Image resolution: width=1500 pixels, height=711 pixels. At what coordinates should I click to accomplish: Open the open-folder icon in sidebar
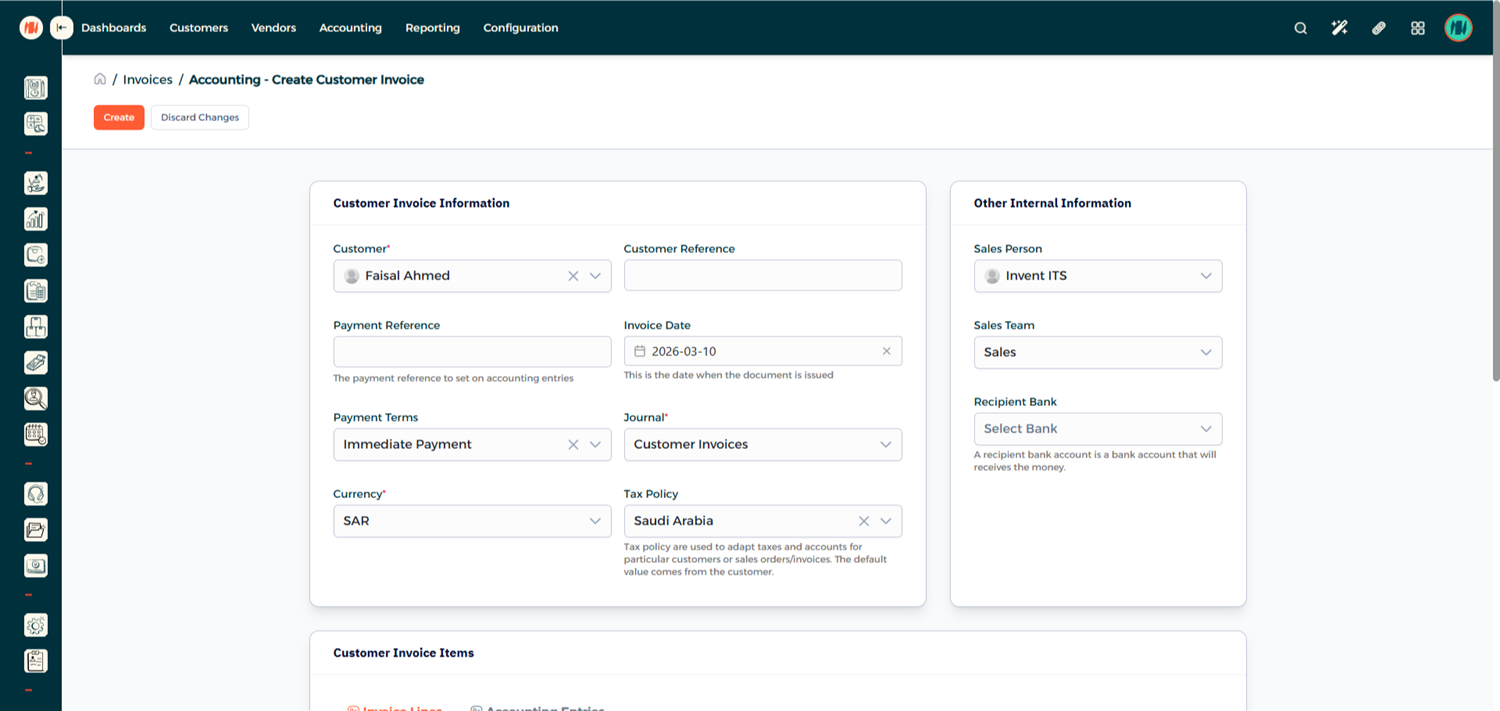point(36,530)
